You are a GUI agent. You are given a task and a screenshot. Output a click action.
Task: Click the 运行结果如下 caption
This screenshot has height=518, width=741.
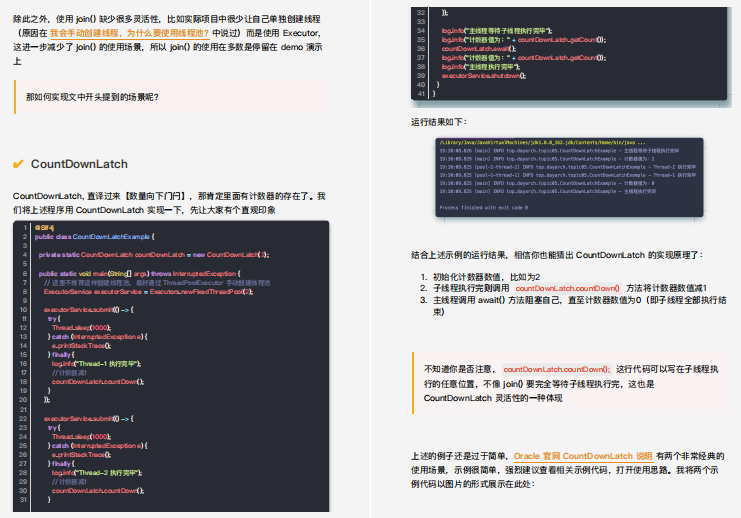point(439,122)
